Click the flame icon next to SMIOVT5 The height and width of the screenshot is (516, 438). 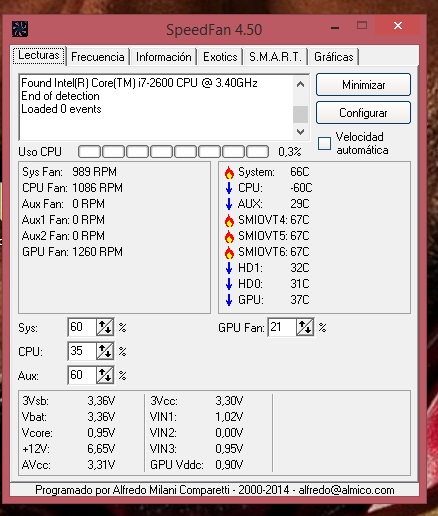(x=229, y=236)
